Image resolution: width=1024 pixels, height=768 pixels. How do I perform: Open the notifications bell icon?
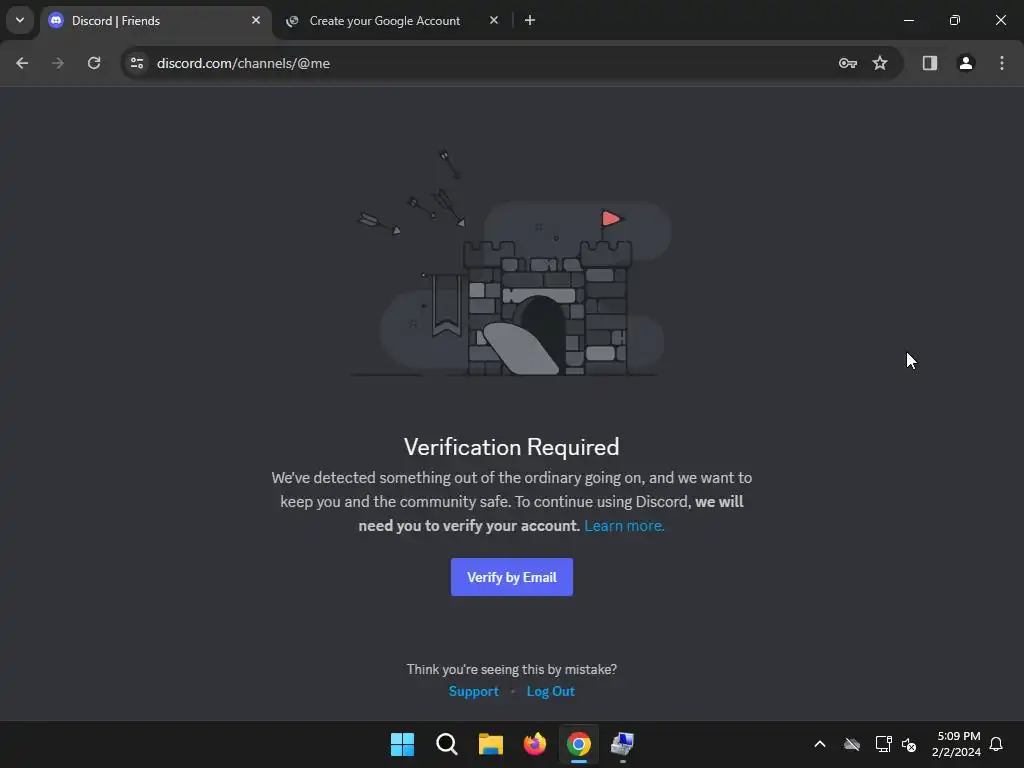click(996, 744)
